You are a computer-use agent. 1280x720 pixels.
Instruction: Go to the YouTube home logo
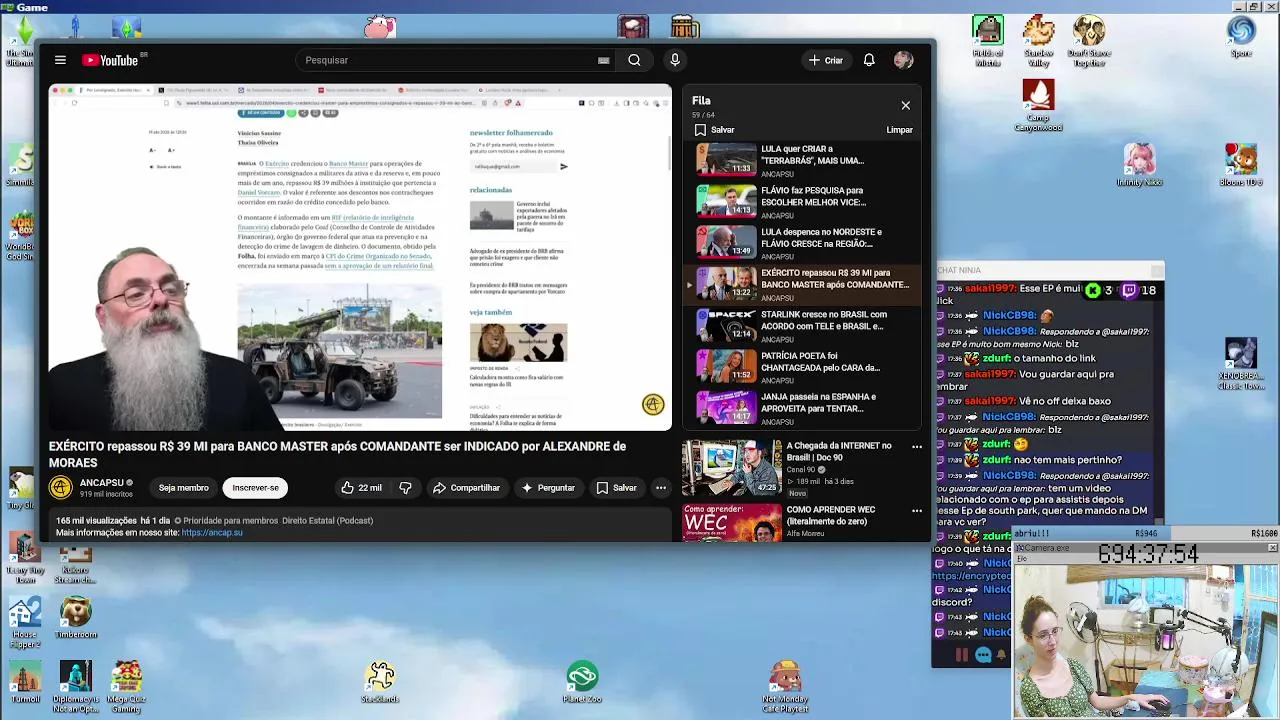(x=110, y=60)
